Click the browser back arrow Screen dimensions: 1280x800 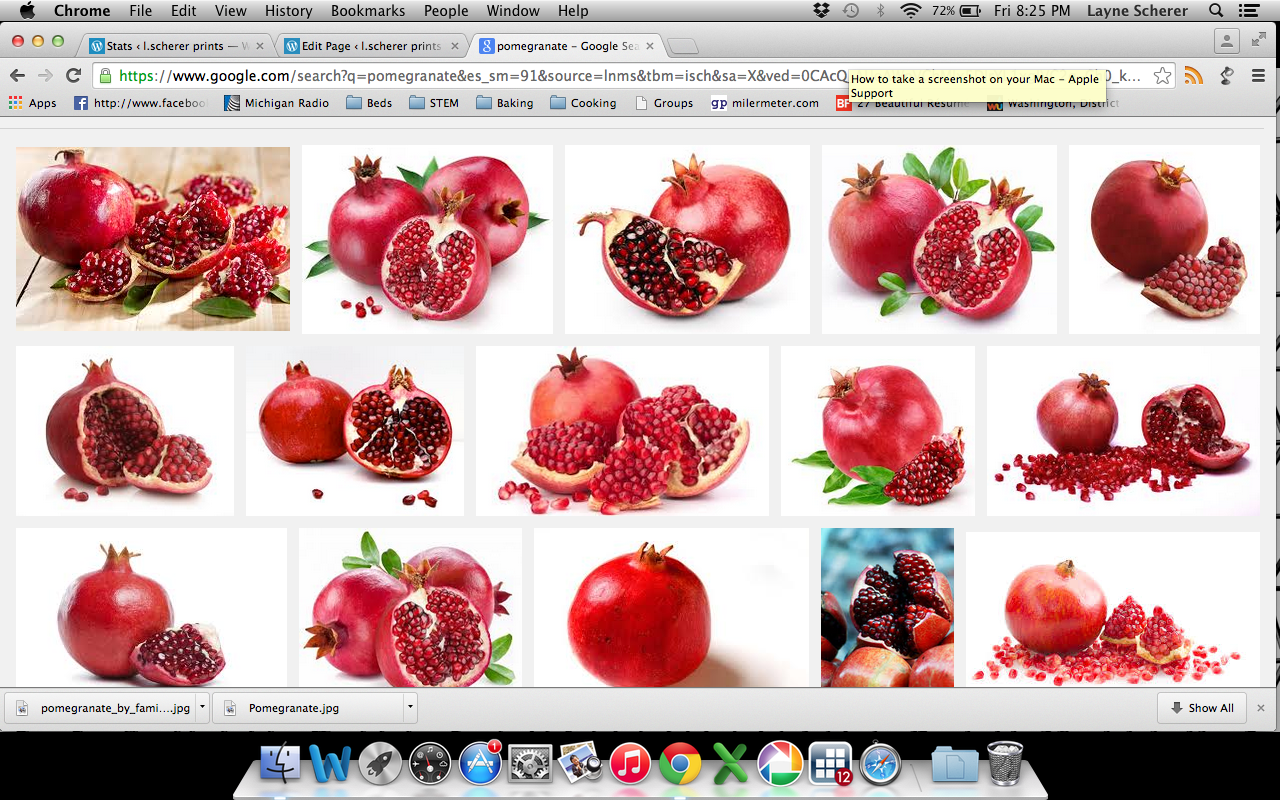[x=17, y=76]
